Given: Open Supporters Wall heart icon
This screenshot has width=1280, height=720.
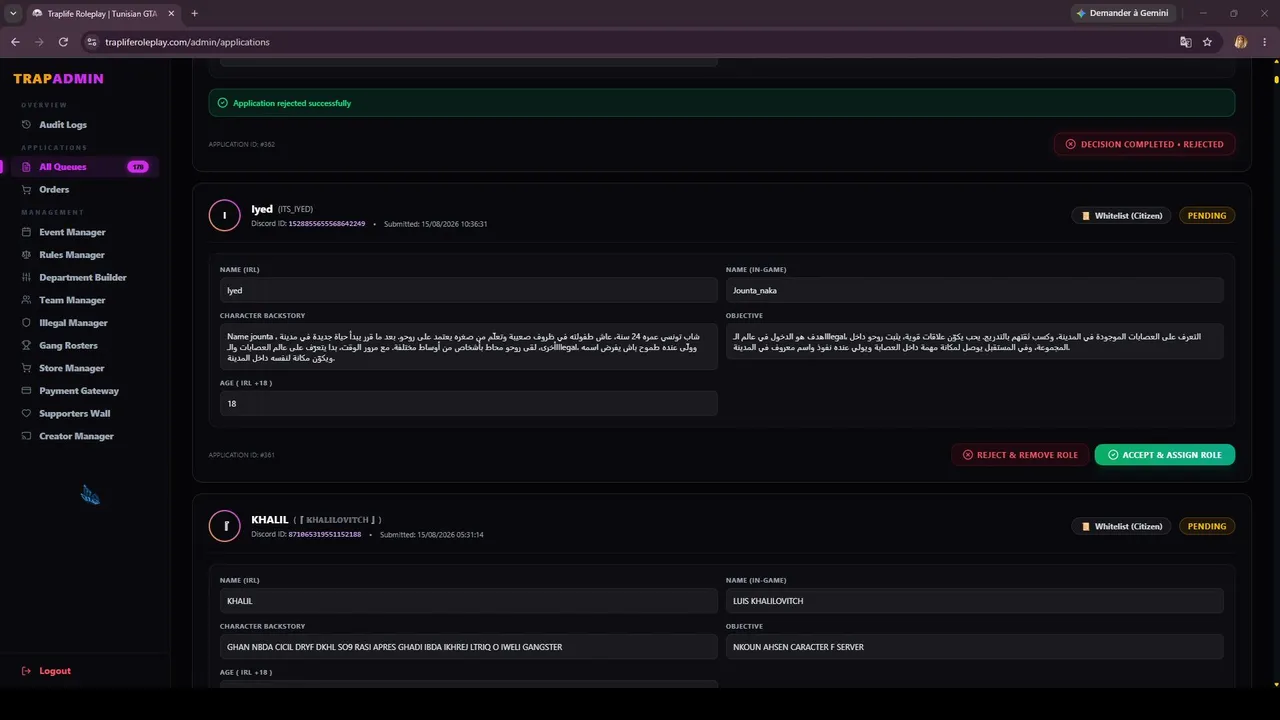Looking at the screenshot, I should 27,414.
